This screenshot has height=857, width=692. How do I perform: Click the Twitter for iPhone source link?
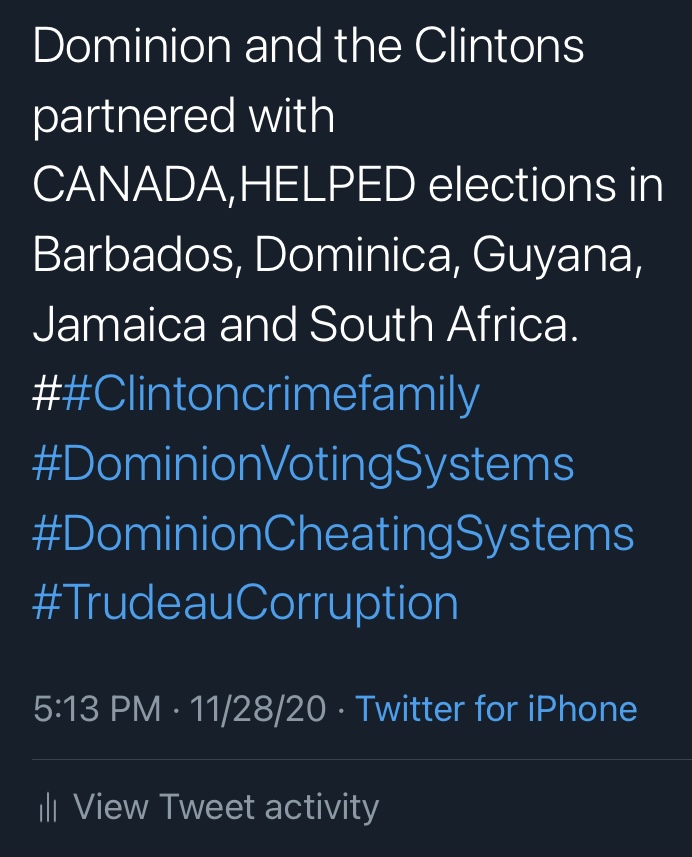(x=496, y=708)
